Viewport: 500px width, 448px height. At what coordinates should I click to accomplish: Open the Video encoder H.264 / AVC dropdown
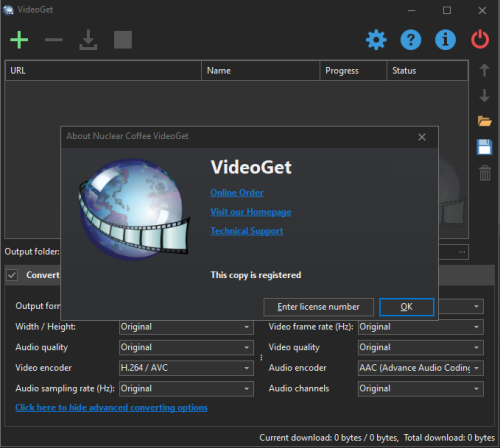coord(186,368)
